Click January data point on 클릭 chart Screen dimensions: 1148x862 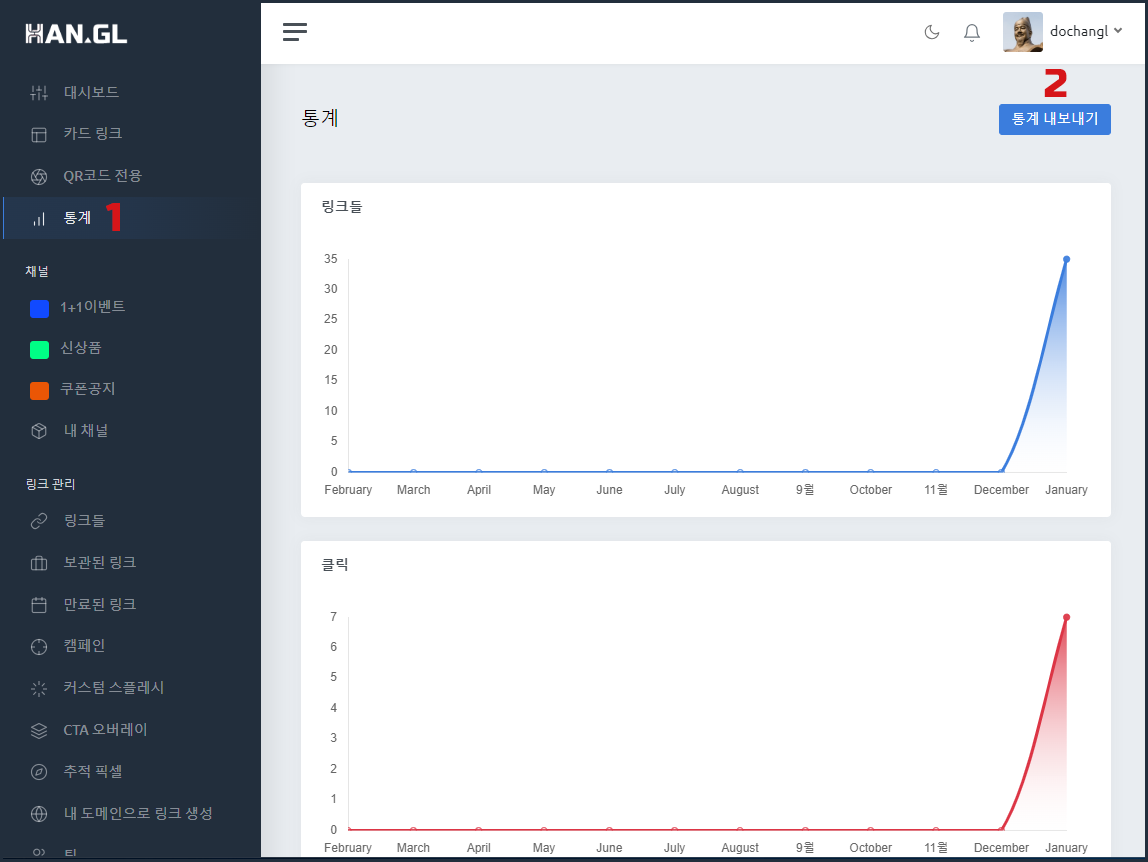pos(1066,617)
